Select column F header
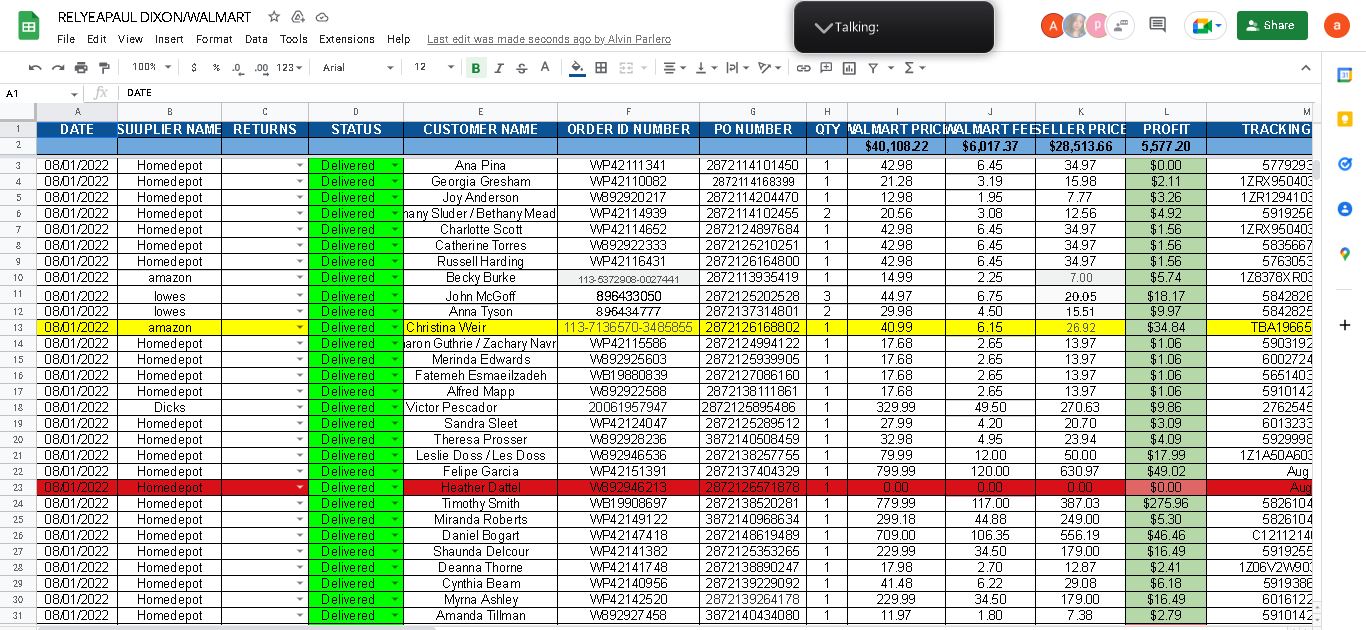 pos(628,111)
